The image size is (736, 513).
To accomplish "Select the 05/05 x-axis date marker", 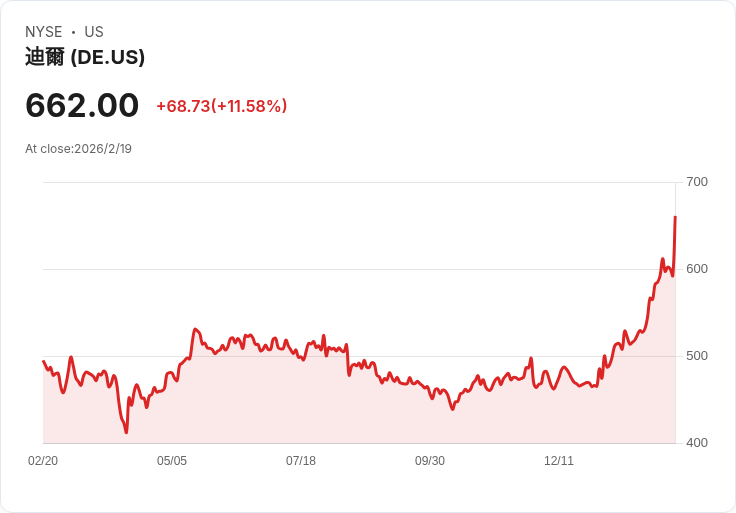I will coord(172,461).
